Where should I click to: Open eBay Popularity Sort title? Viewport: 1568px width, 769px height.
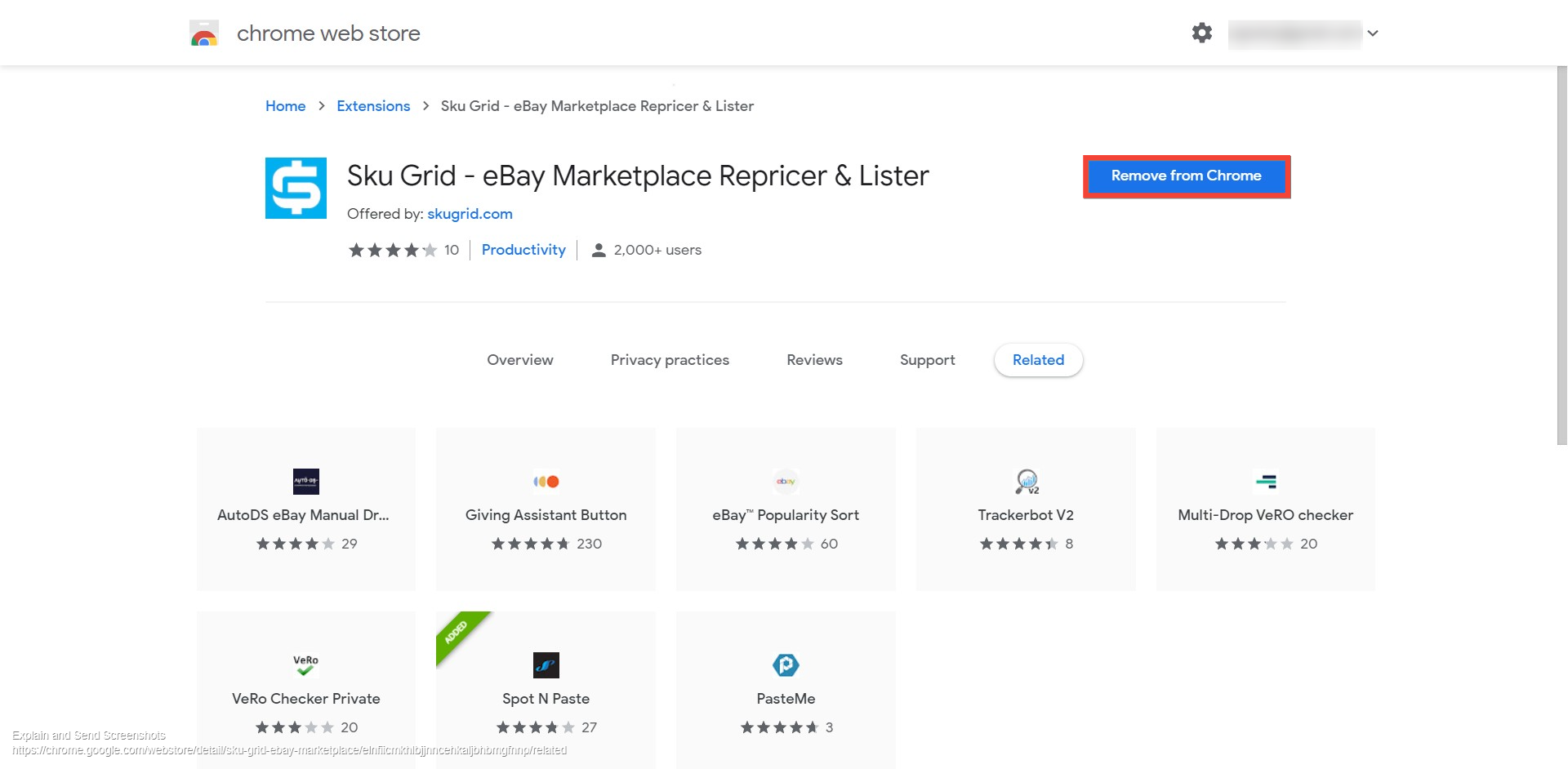786,515
